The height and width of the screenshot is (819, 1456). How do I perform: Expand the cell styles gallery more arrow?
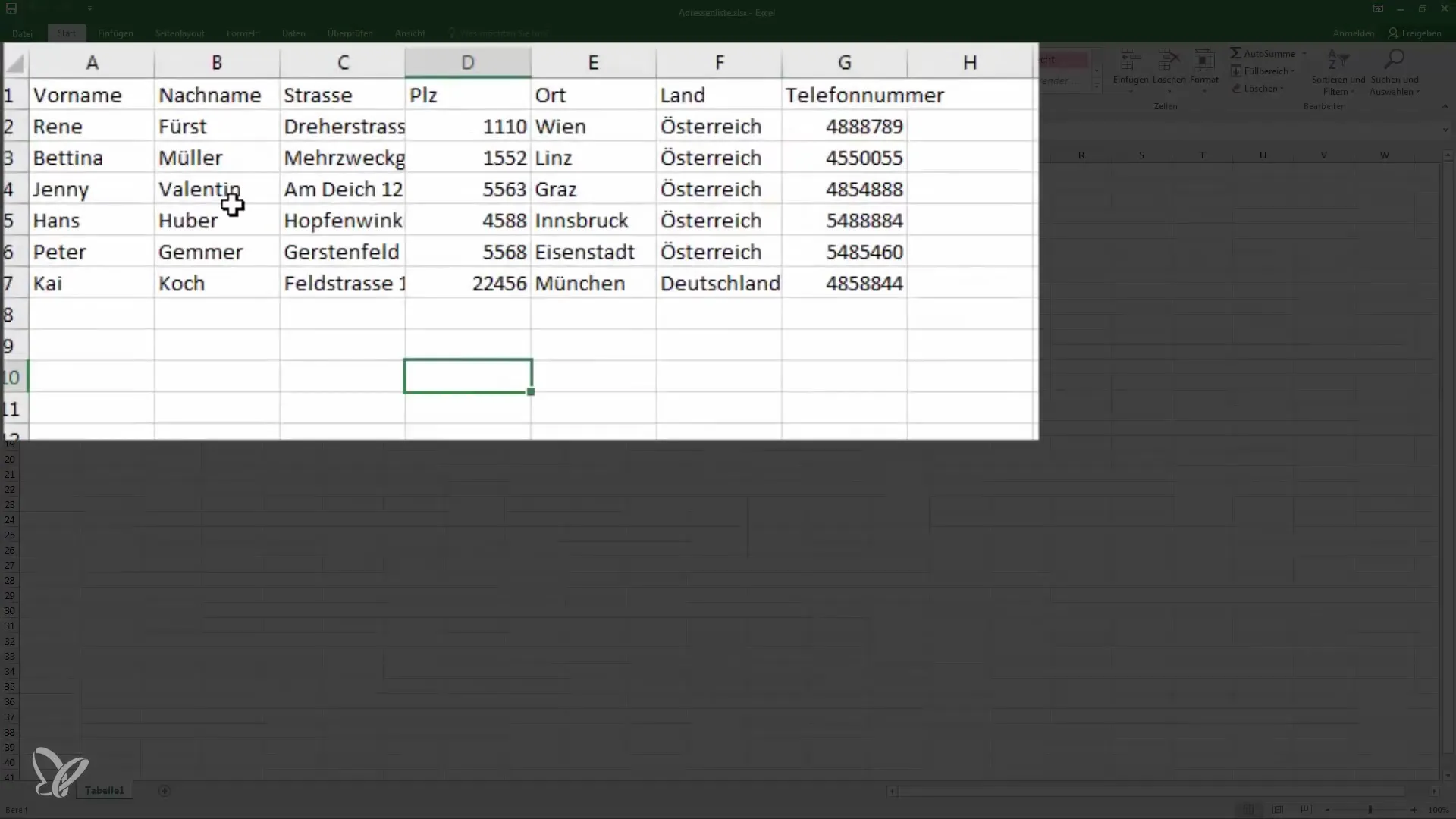(x=1097, y=86)
